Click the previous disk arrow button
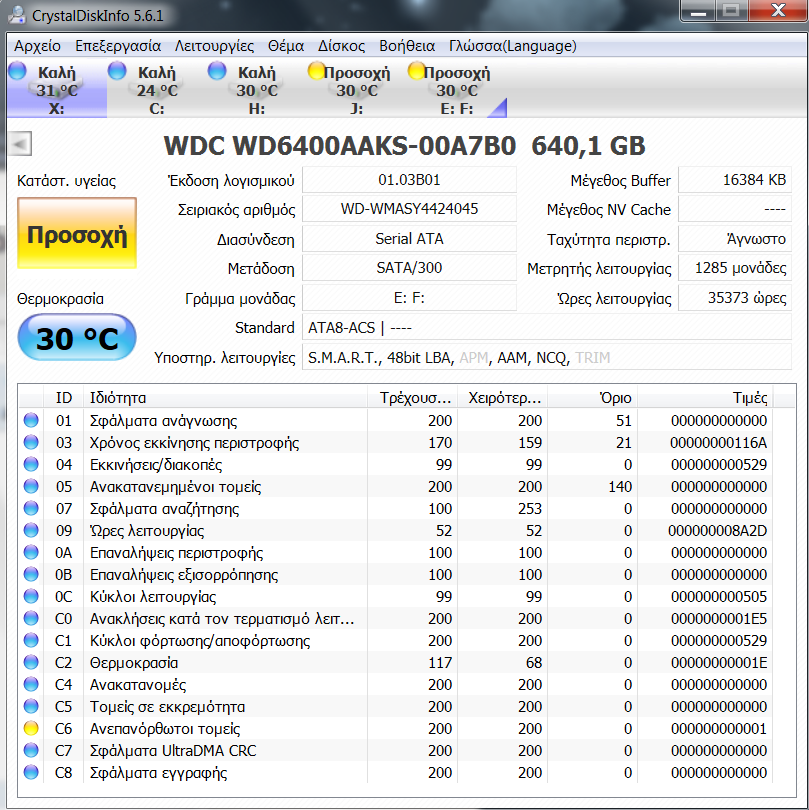 click(20, 144)
